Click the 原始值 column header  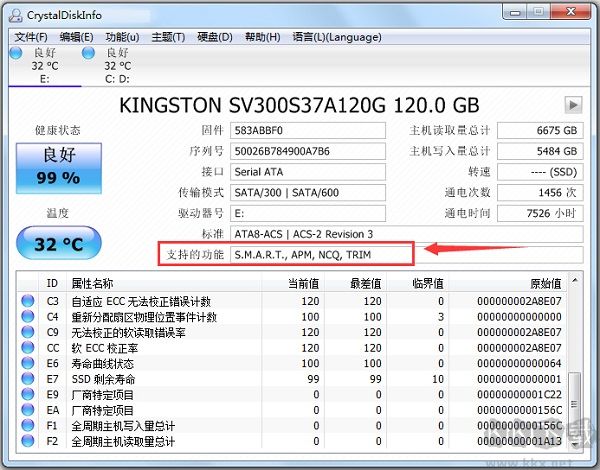(x=508, y=283)
